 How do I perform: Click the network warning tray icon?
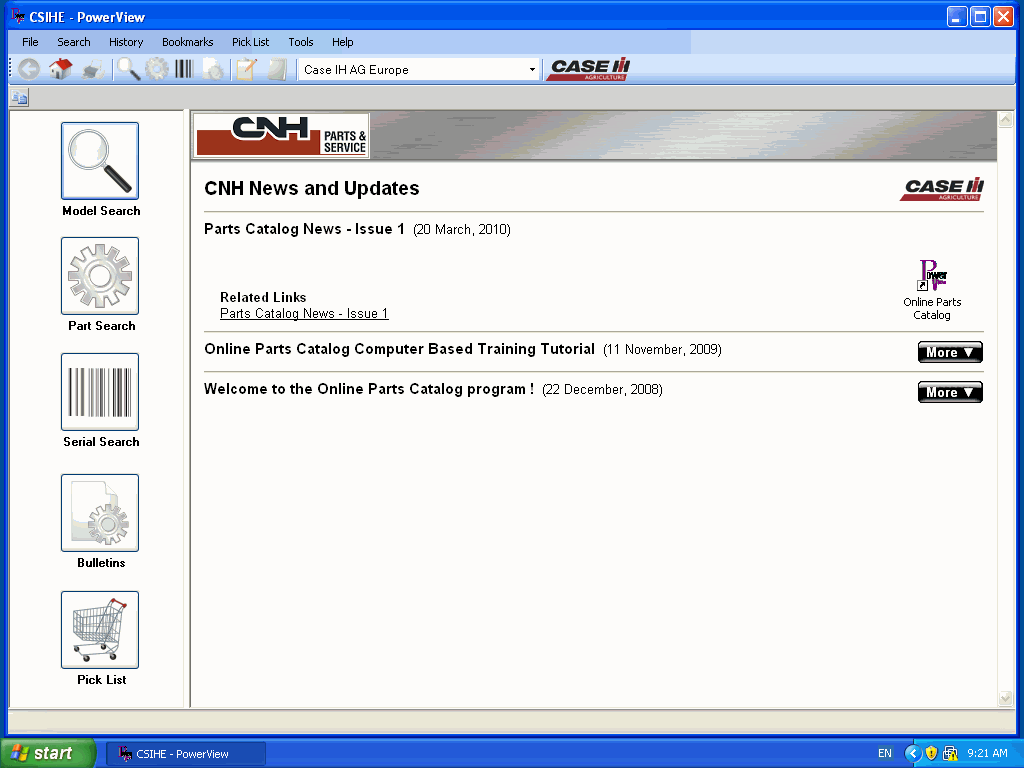tap(951, 753)
